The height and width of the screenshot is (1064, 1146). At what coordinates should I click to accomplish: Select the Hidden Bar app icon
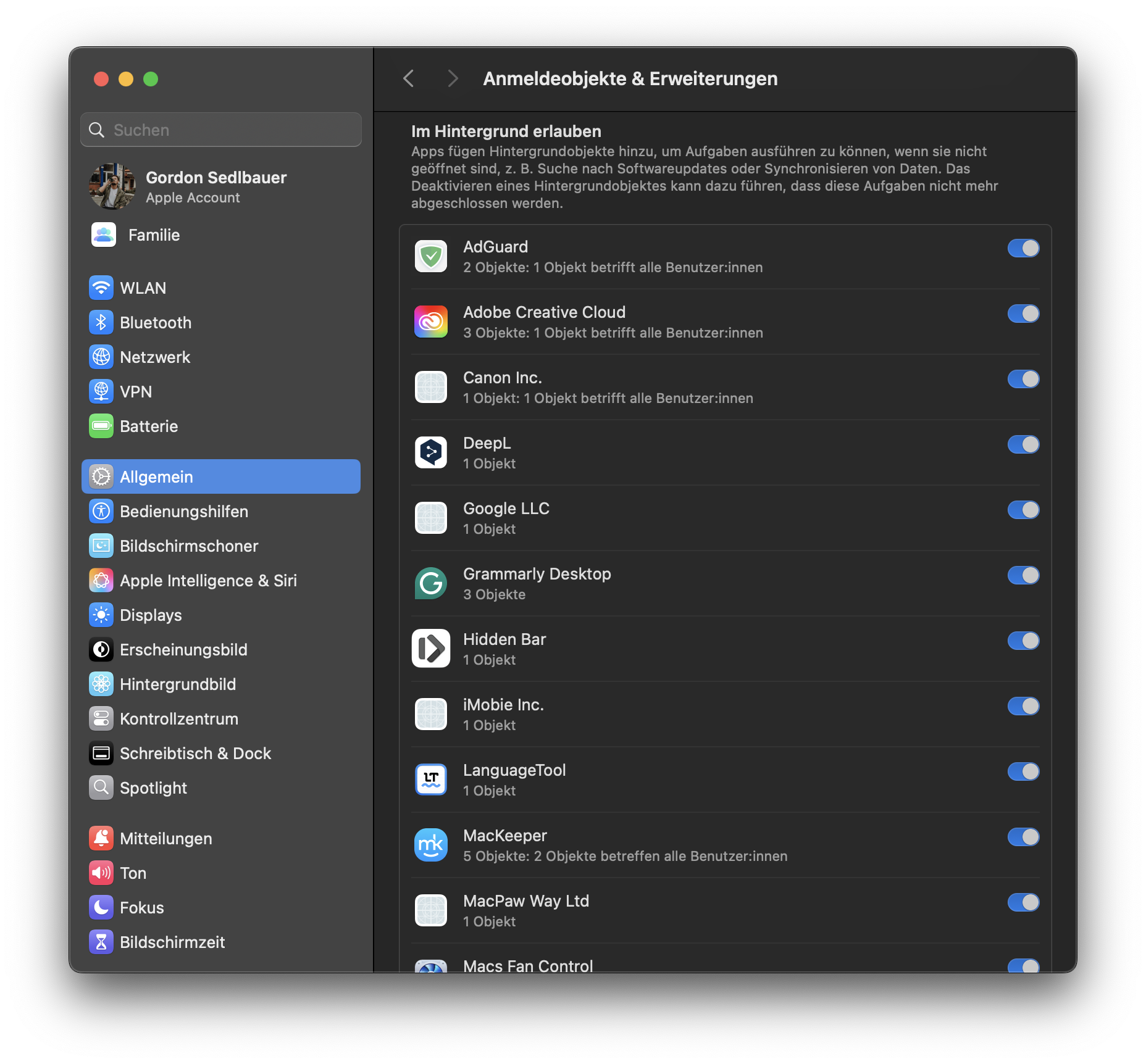(430, 648)
